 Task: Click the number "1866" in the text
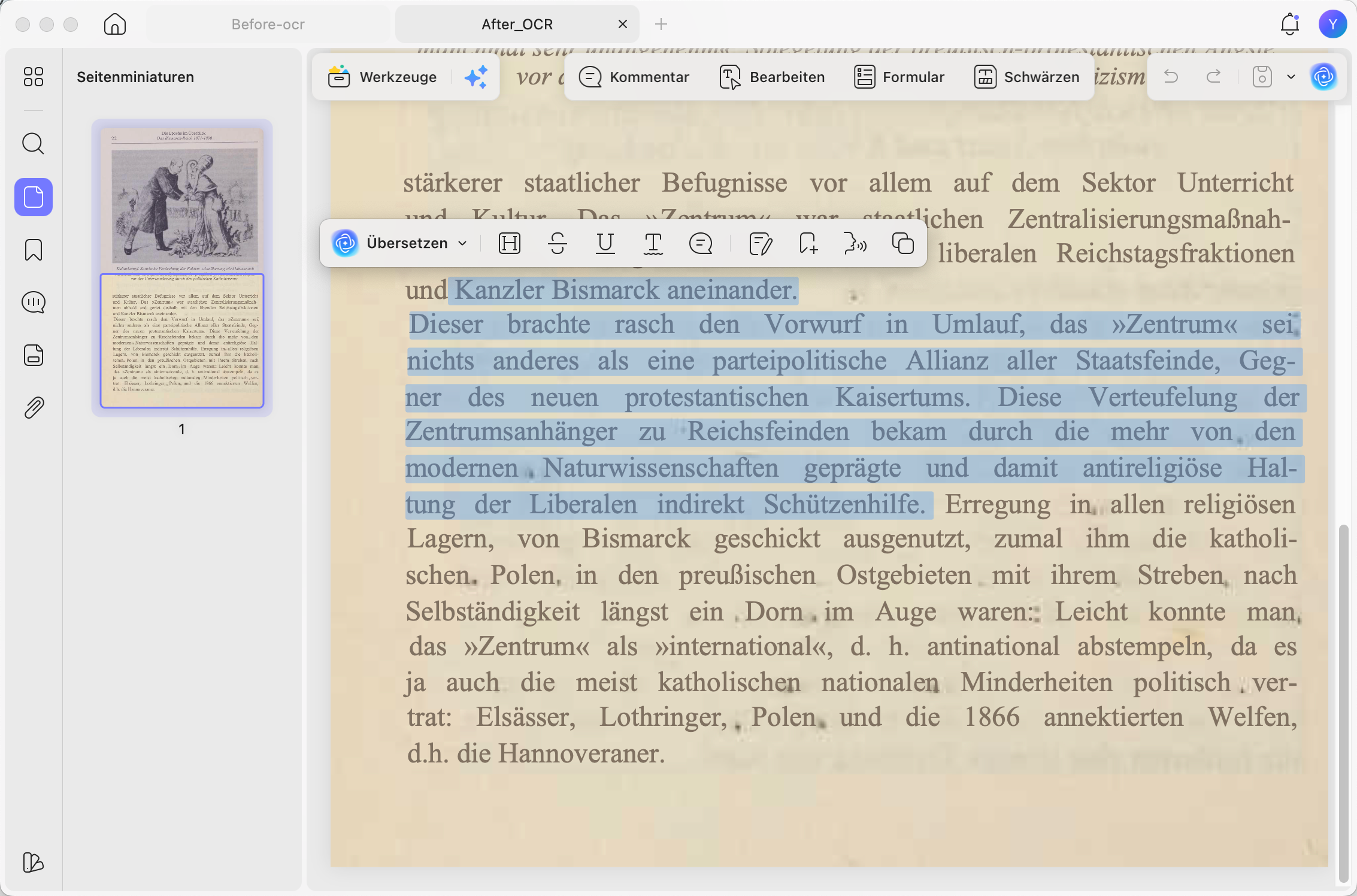pyautogui.click(x=992, y=718)
